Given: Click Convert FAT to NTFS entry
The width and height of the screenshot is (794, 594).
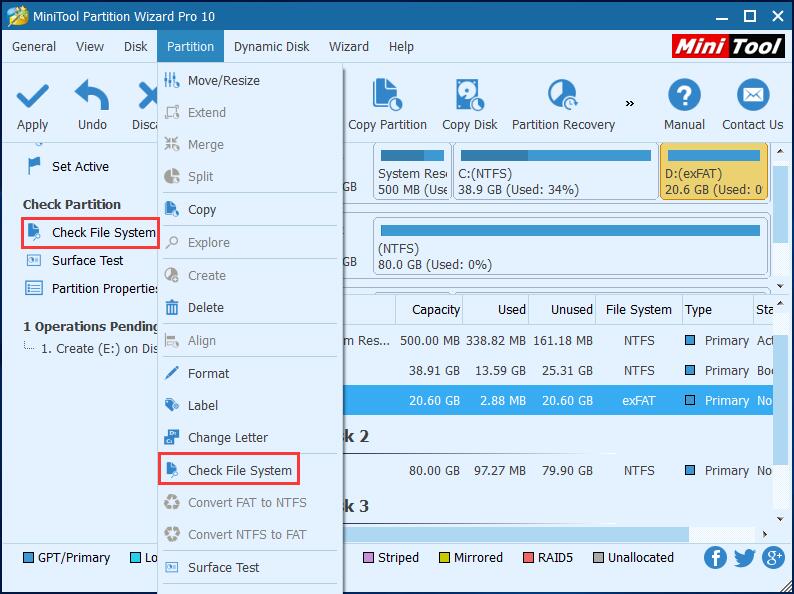Looking at the screenshot, I should (247, 502).
